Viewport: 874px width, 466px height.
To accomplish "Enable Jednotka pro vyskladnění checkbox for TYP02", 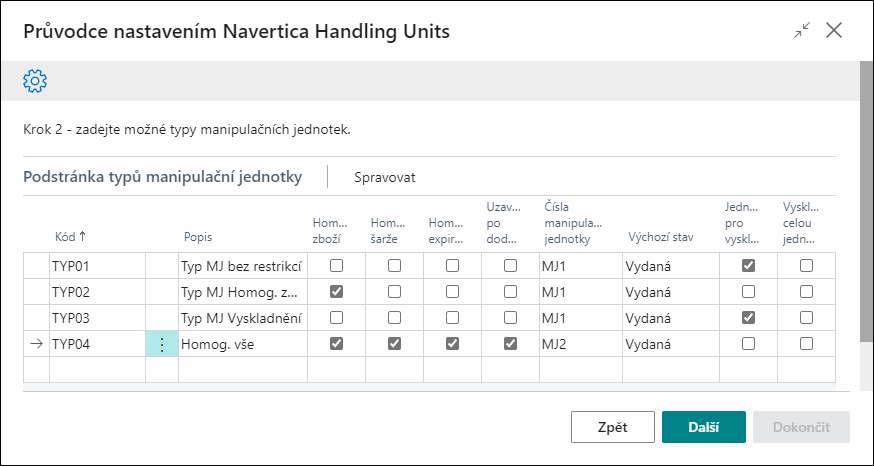I will (x=749, y=292).
